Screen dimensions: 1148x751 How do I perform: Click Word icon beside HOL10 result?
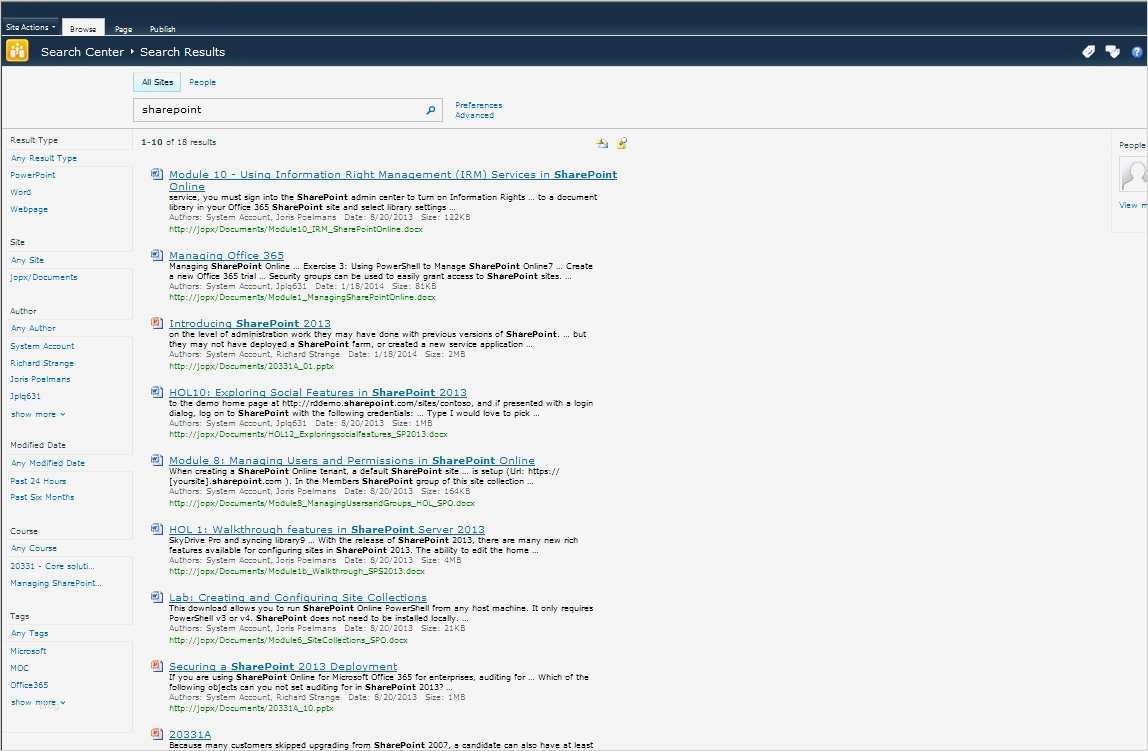pos(157,392)
